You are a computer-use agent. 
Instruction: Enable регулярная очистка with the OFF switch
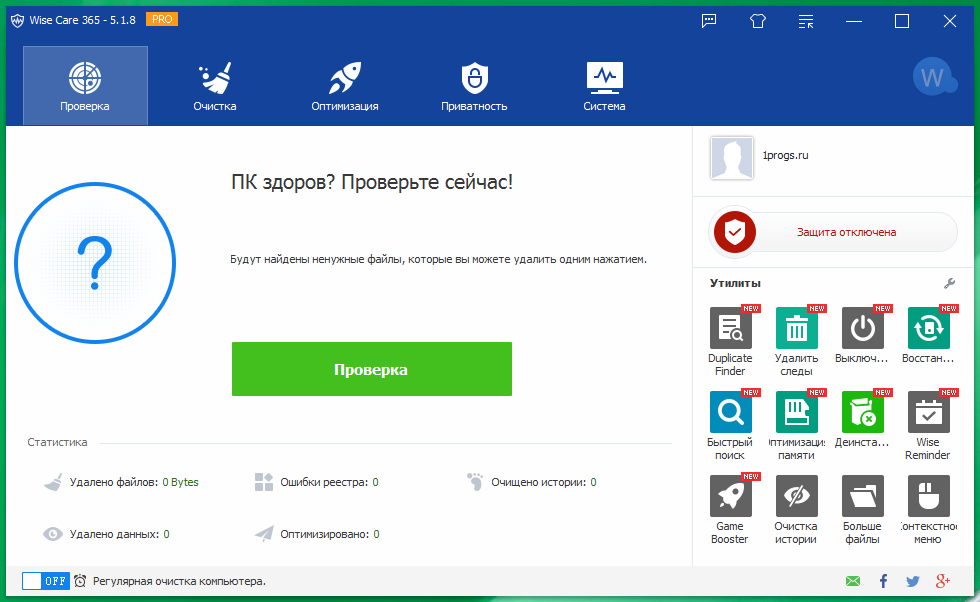coord(45,580)
